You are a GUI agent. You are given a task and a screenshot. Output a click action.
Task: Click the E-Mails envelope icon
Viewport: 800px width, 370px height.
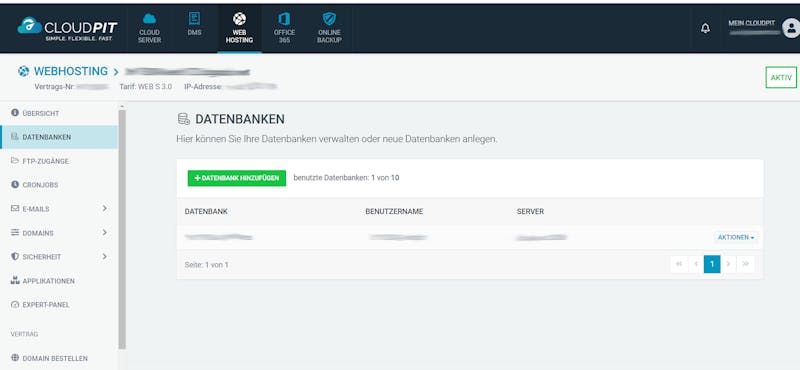15,209
